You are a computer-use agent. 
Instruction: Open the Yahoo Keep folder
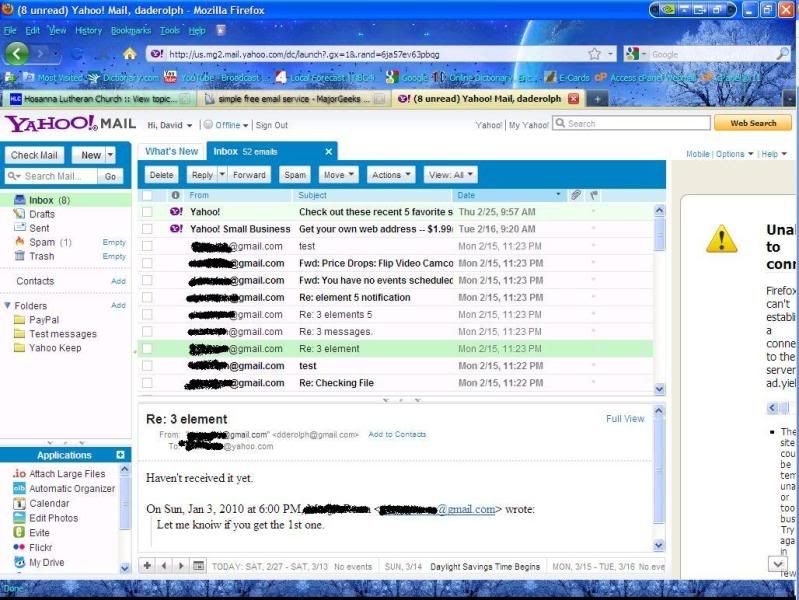tap(55, 348)
